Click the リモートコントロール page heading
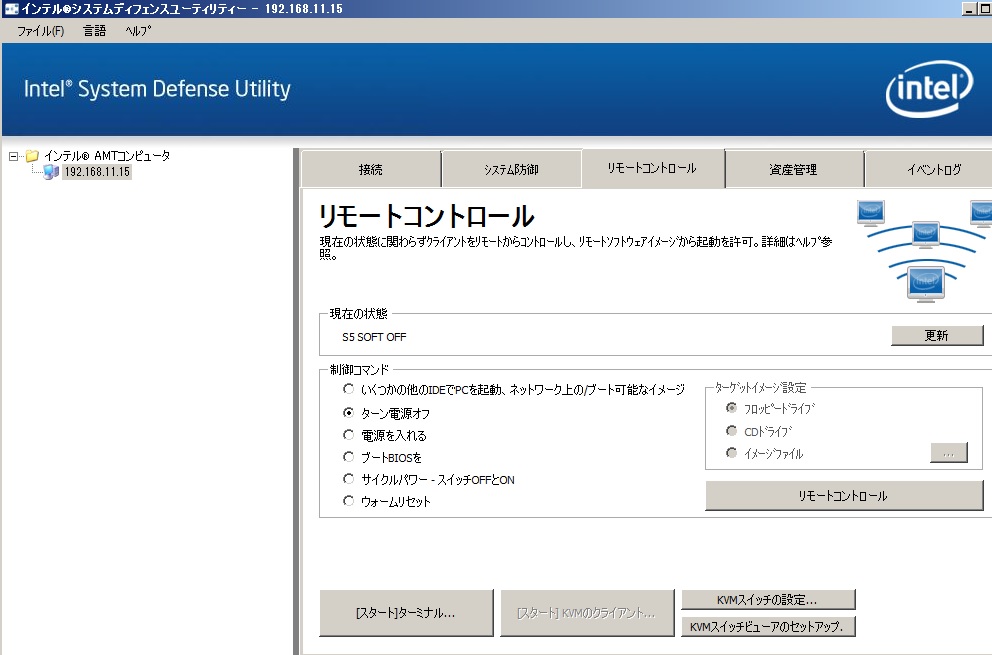Screen dimensions: 992x655 pyautogui.click(x=426, y=216)
